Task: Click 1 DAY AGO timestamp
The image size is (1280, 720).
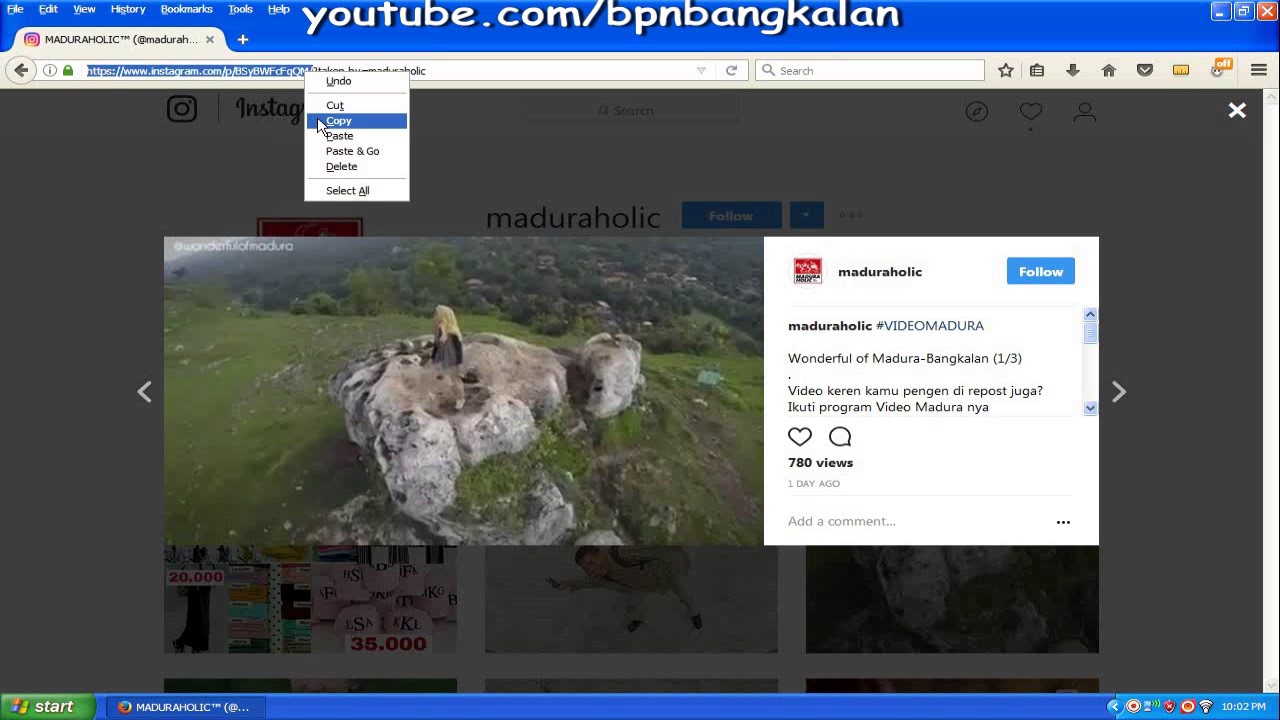Action: point(814,484)
